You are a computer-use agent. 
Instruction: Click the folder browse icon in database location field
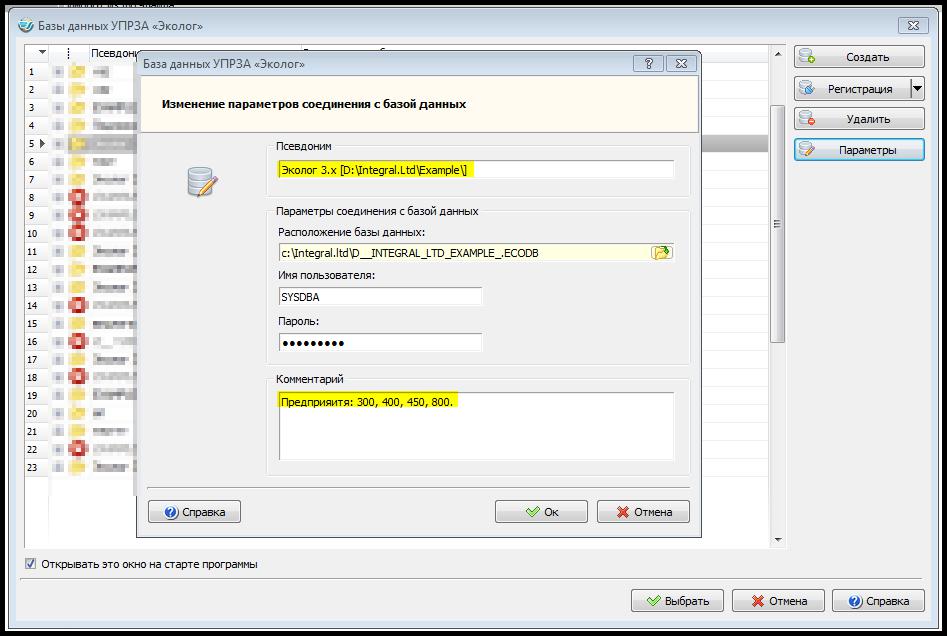tap(661, 252)
